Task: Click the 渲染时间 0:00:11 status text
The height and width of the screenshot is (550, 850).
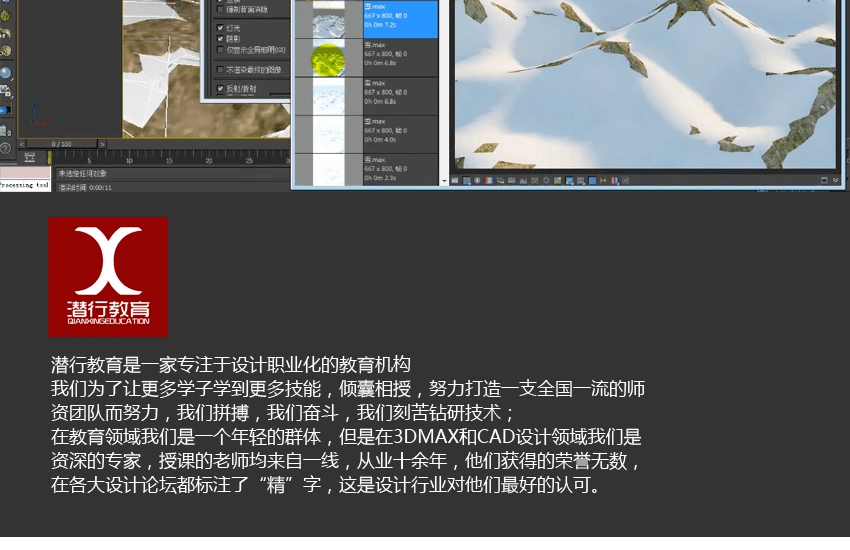Action: point(85,187)
